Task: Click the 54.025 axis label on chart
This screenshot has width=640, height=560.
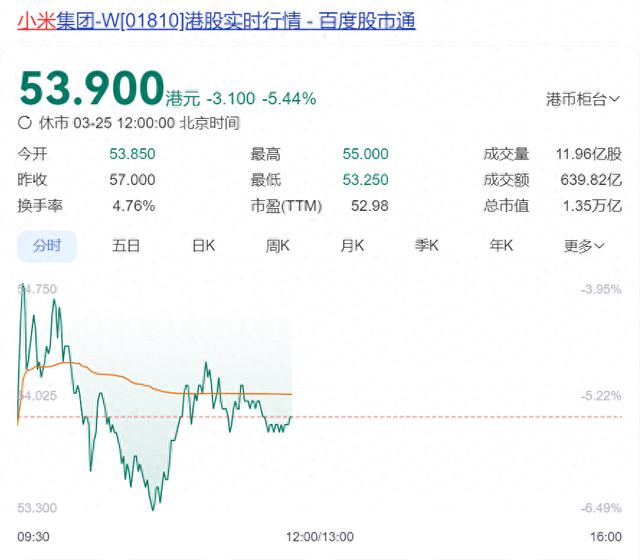Action: pyautogui.click(x=37, y=396)
